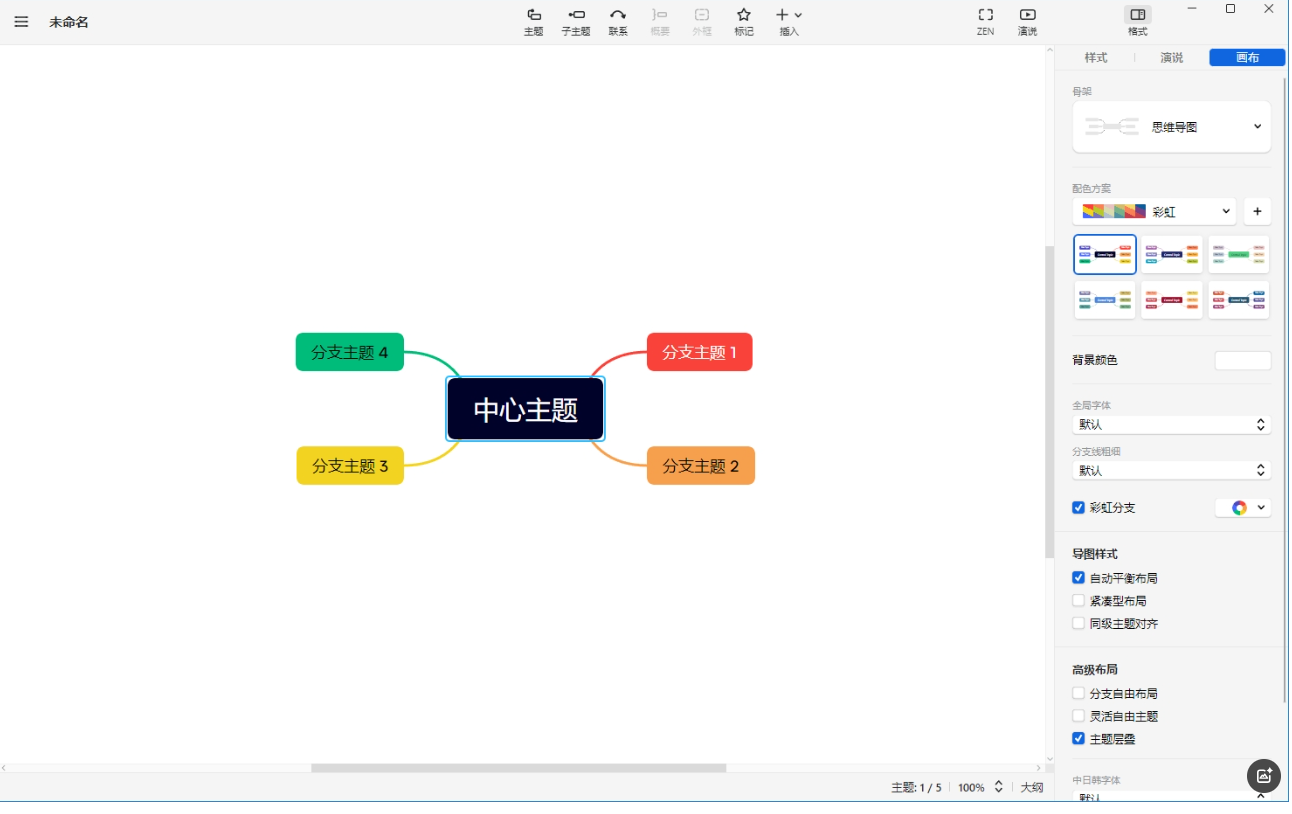1292x814 pixels.
Task: Add a subtopic with 子主题 tool
Action: tap(576, 22)
